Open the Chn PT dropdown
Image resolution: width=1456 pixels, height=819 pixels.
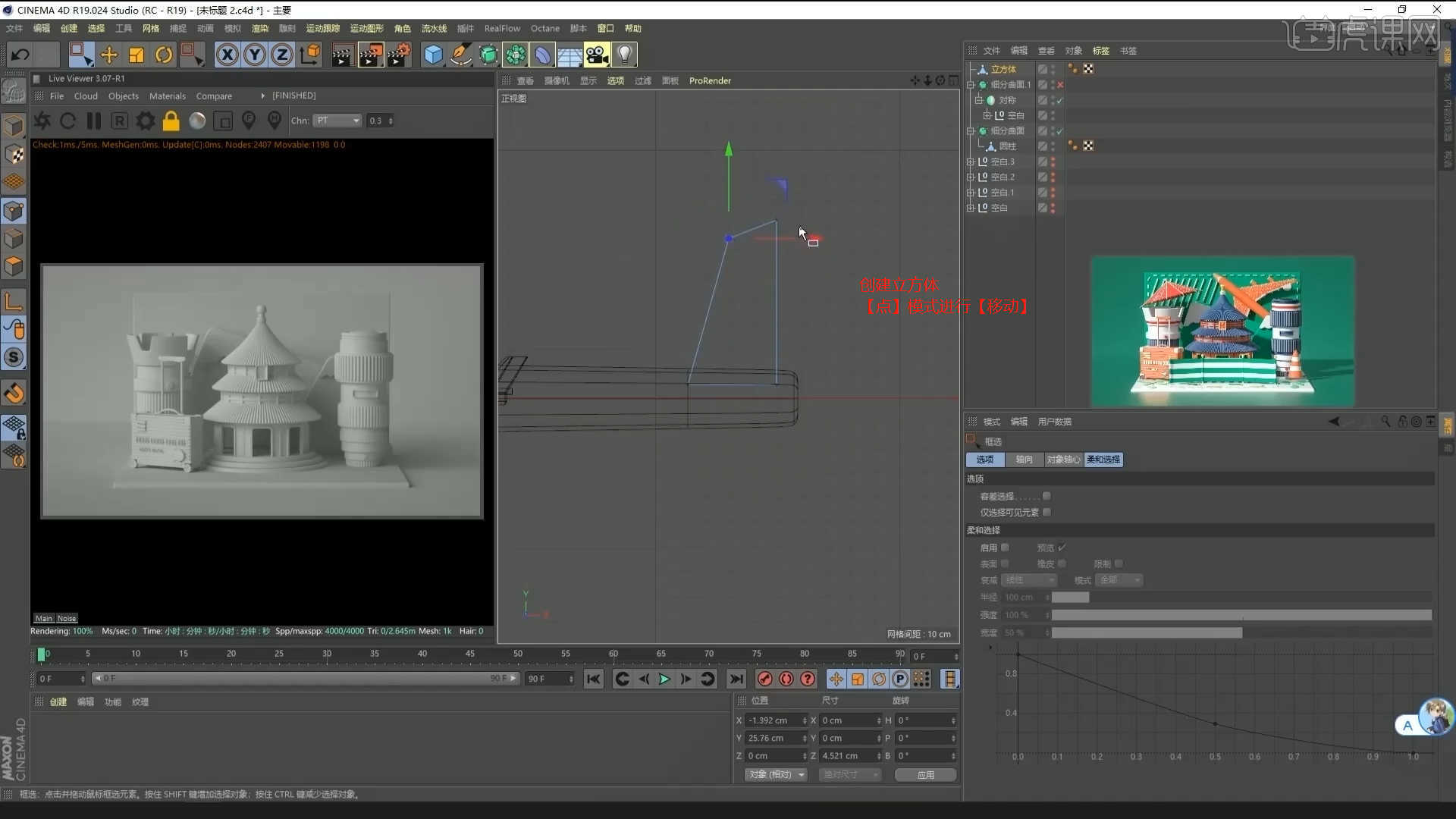(x=338, y=121)
